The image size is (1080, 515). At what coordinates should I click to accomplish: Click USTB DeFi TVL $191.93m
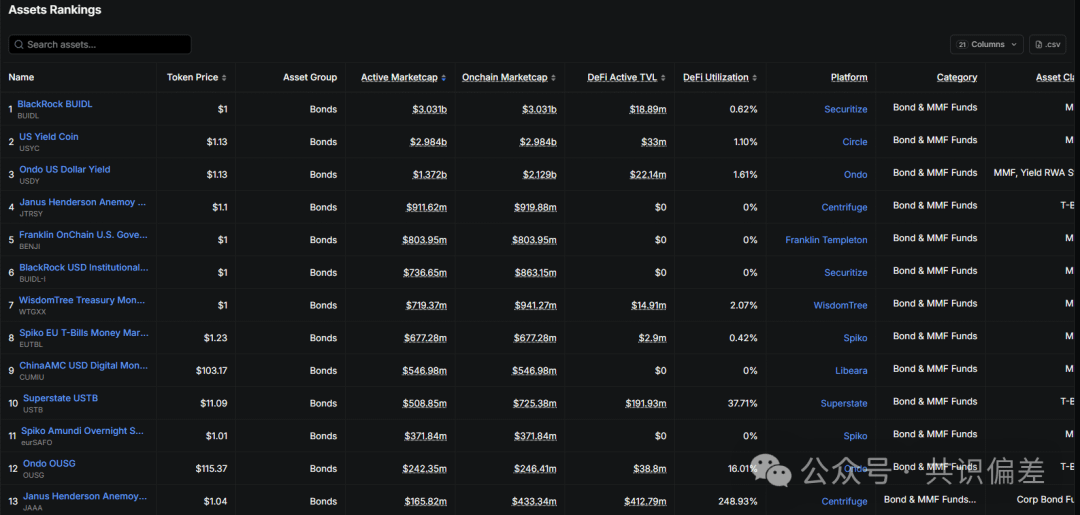point(645,403)
